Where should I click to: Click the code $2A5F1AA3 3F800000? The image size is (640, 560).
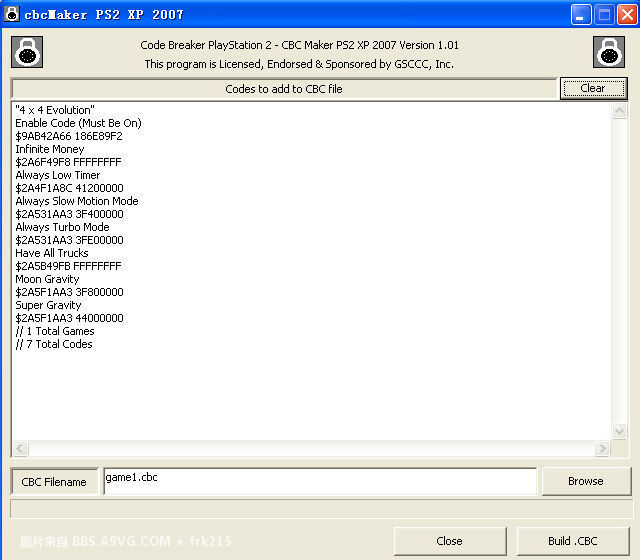point(69,292)
